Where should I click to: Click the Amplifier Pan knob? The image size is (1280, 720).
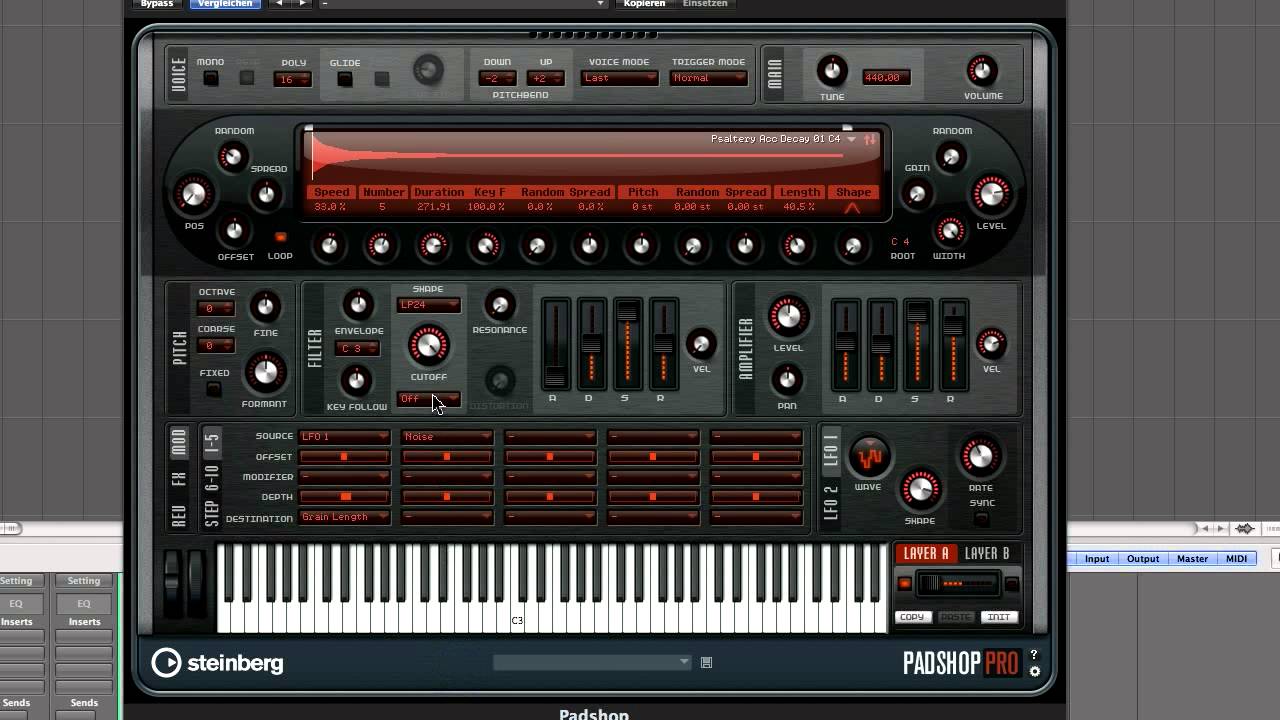pyautogui.click(x=787, y=379)
